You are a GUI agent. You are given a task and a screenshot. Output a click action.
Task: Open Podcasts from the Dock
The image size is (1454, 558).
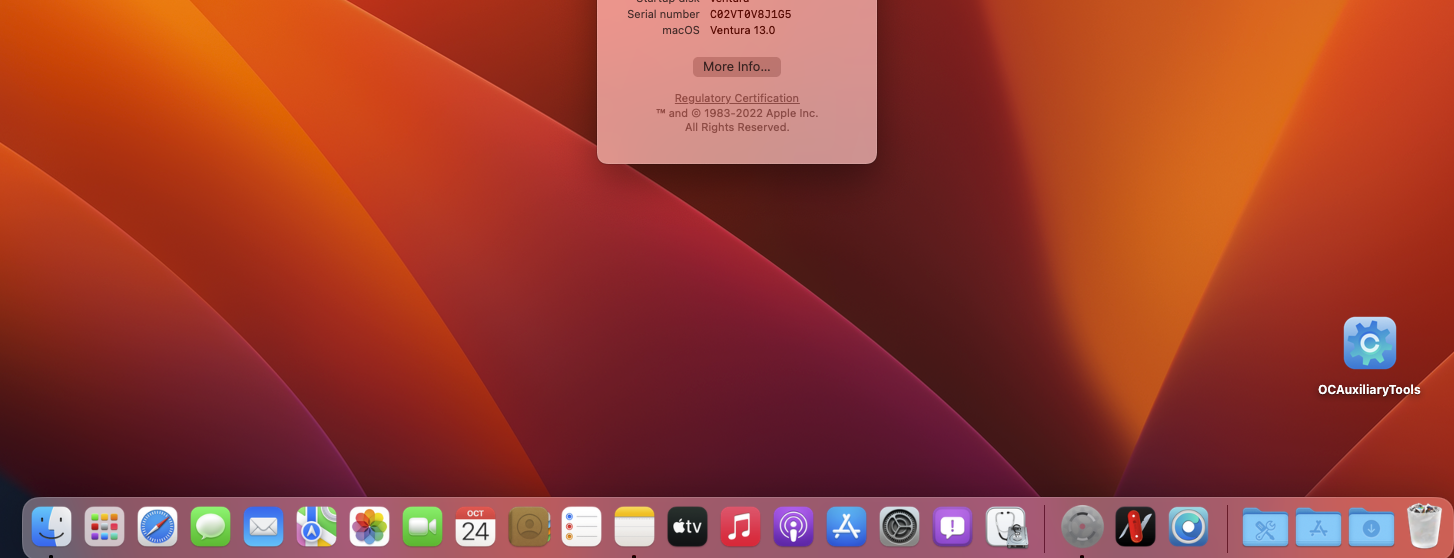tap(793, 526)
